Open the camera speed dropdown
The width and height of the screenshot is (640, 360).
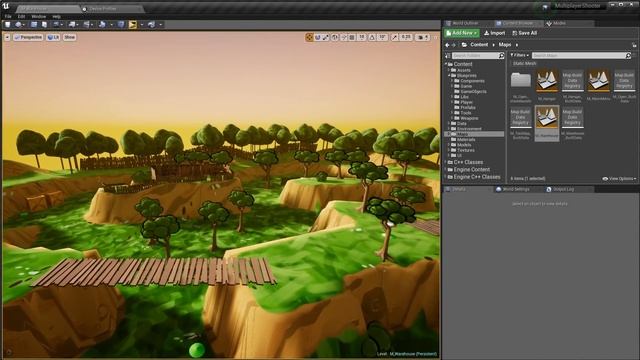423,37
